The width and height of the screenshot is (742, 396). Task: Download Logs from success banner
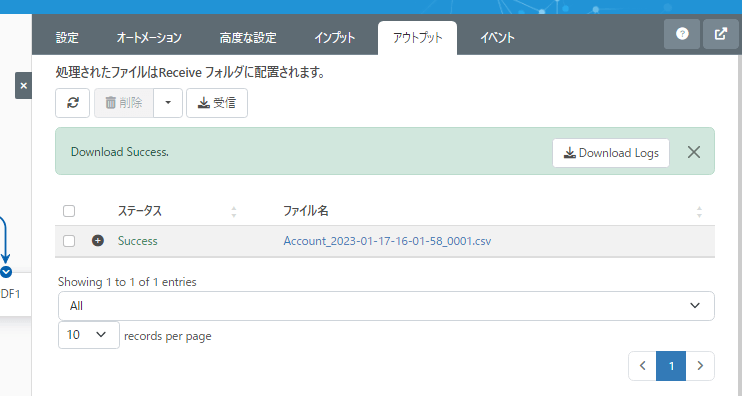tap(611, 153)
